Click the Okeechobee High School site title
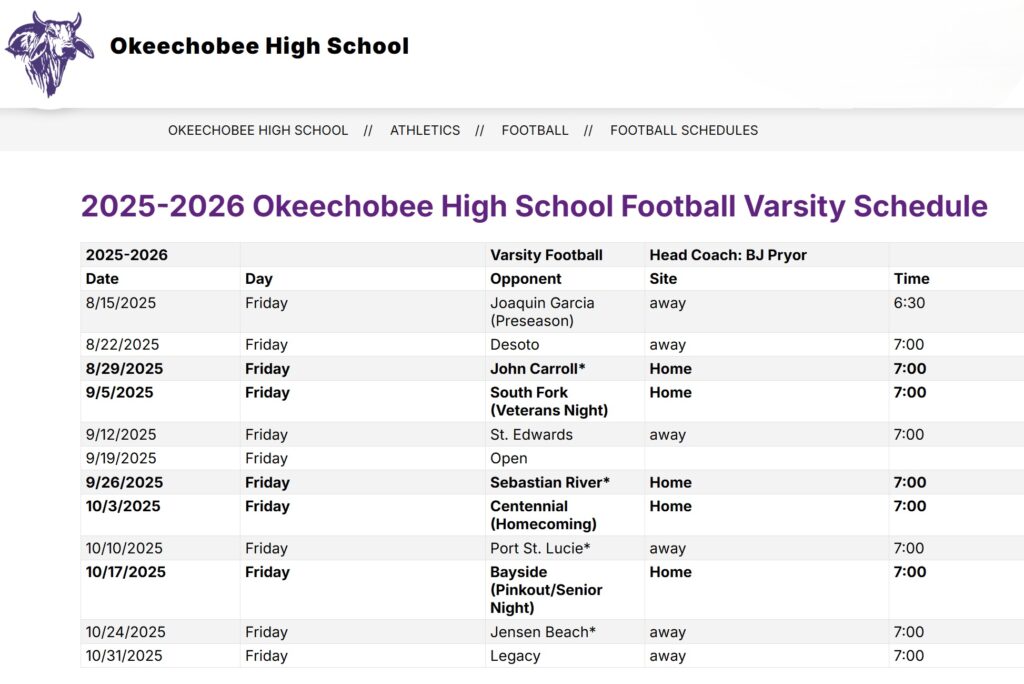The height and width of the screenshot is (684, 1024). (259, 46)
